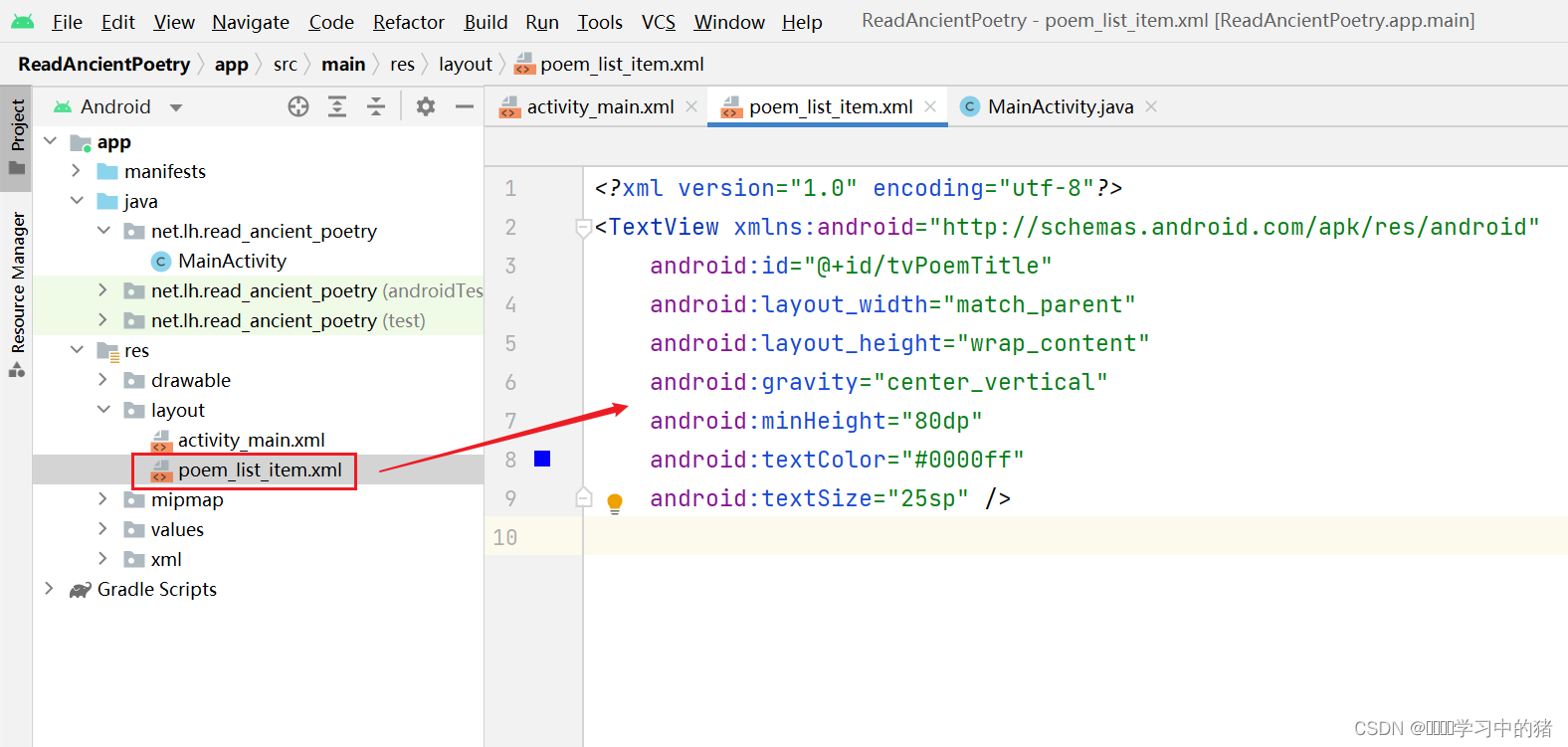Select activity_main.xml in project tree

[x=252, y=440]
